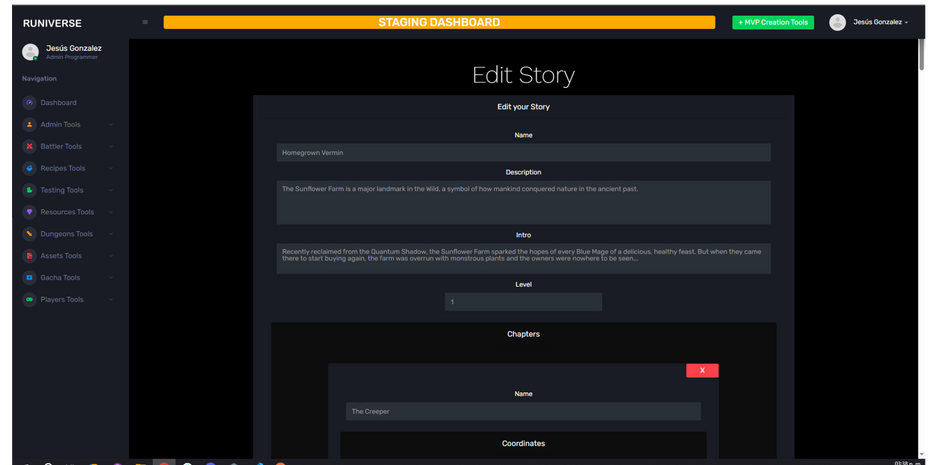Toggle the hamburger sidebar menu button
The image size is (936, 465).
[x=145, y=22]
